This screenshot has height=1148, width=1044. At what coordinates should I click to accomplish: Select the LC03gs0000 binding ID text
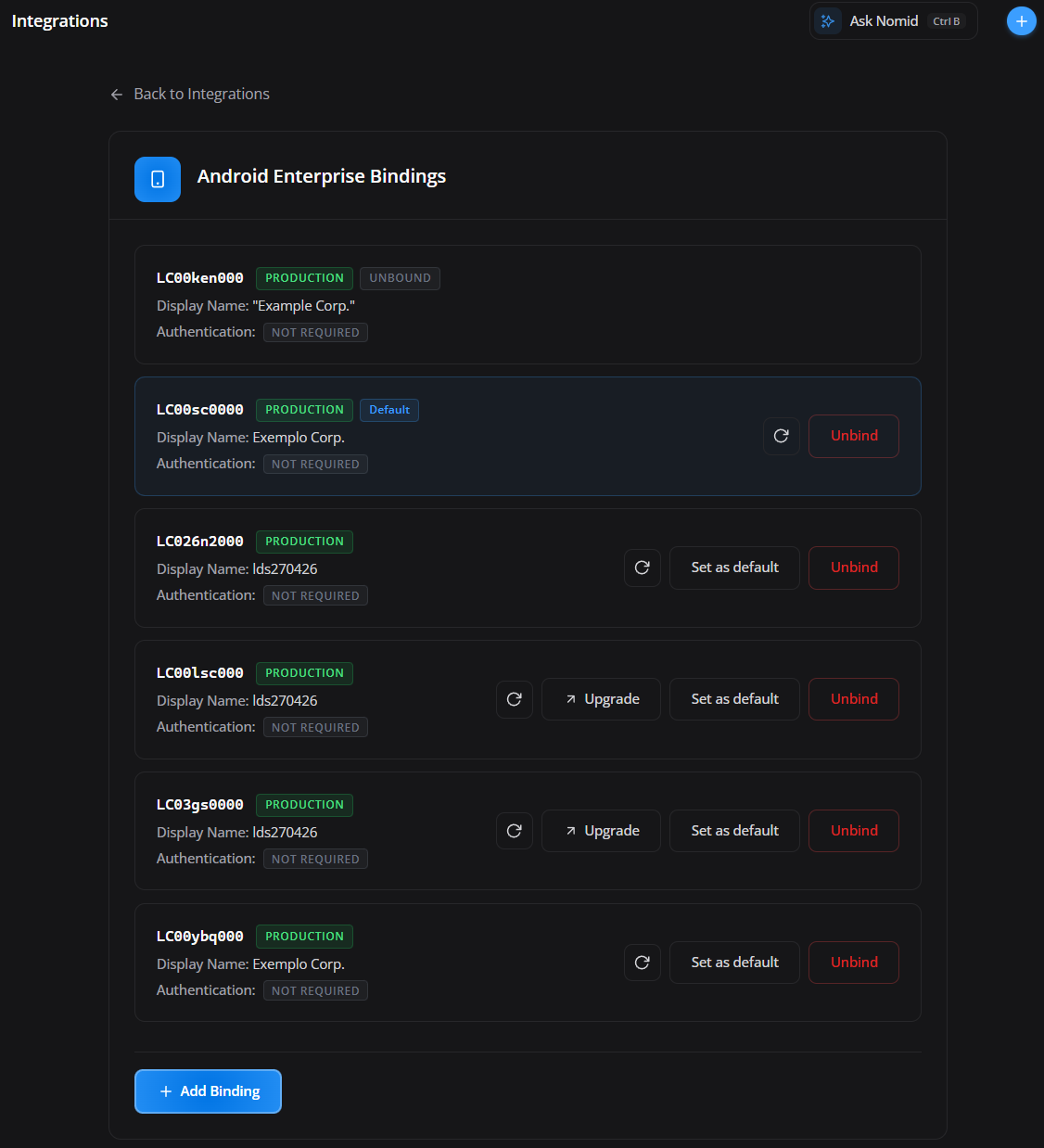point(200,805)
